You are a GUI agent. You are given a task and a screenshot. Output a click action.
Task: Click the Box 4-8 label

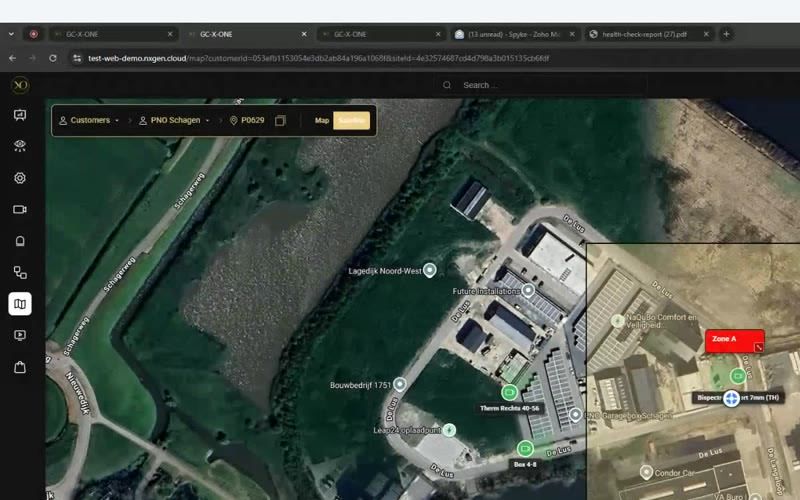[x=525, y=464]
